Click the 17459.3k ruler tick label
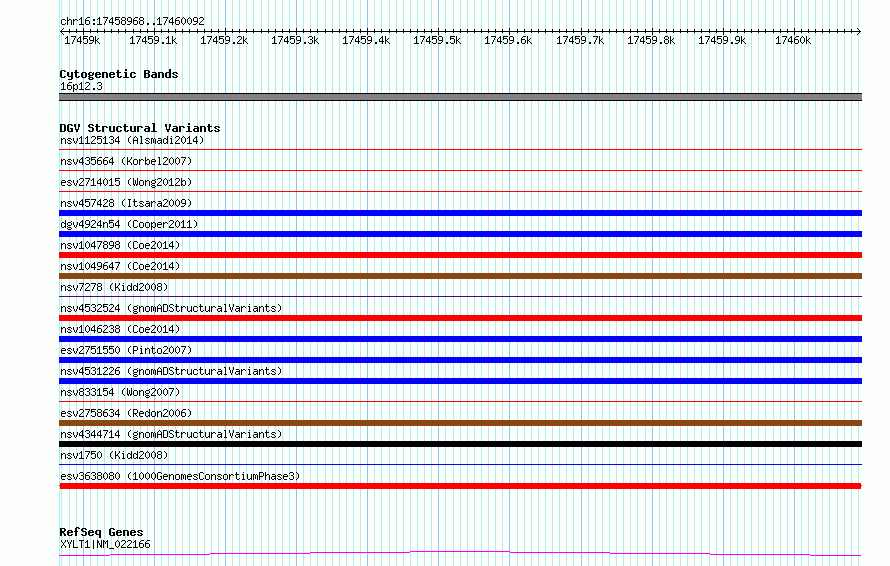 (295, 40)
